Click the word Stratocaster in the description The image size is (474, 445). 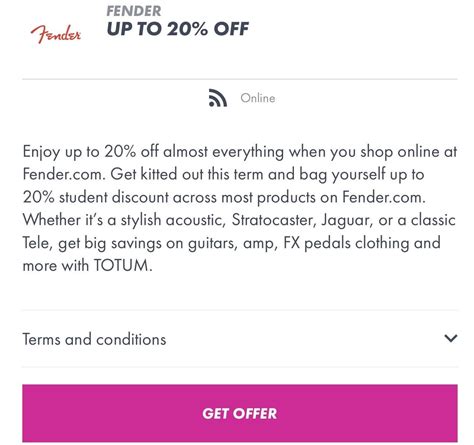coord(274,220)
